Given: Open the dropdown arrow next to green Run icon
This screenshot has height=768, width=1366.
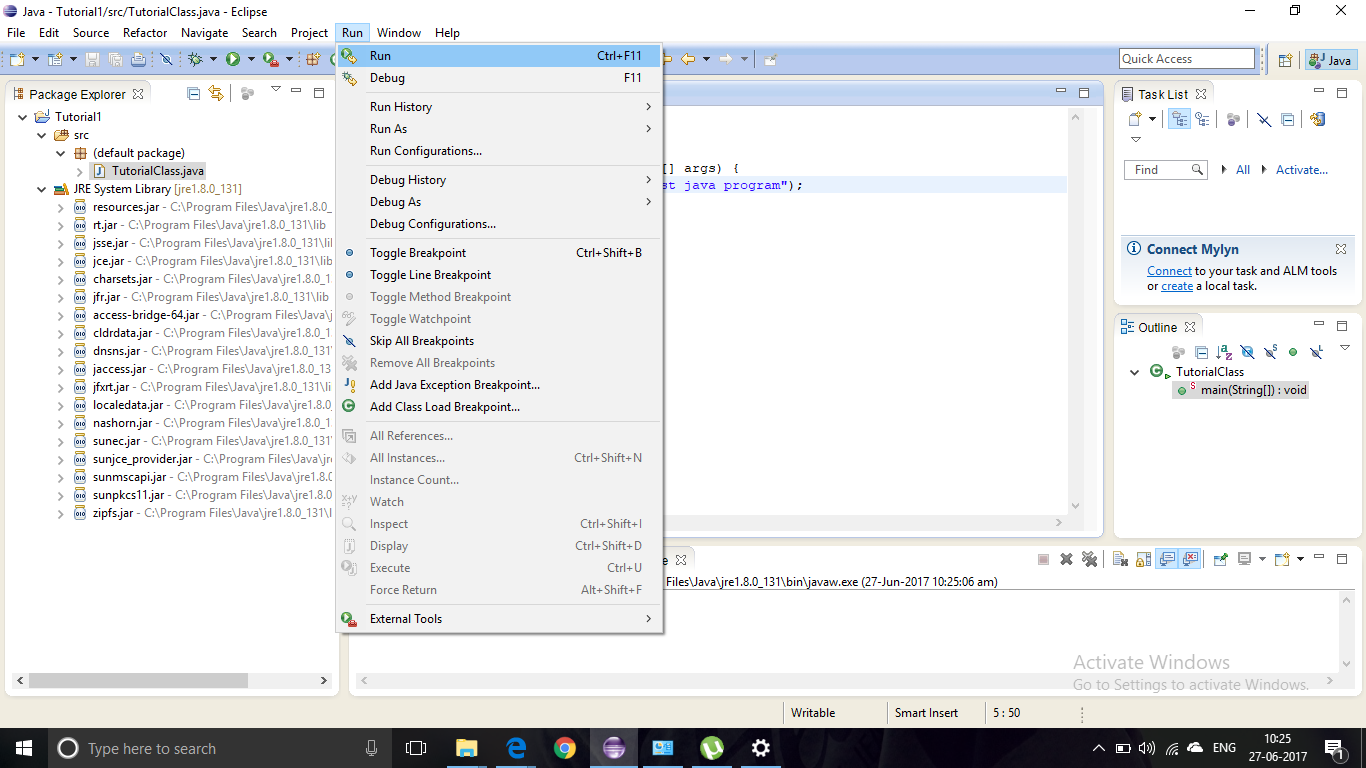Looking at the screenshot, I should pyautogui.click(x=251, y=59).
